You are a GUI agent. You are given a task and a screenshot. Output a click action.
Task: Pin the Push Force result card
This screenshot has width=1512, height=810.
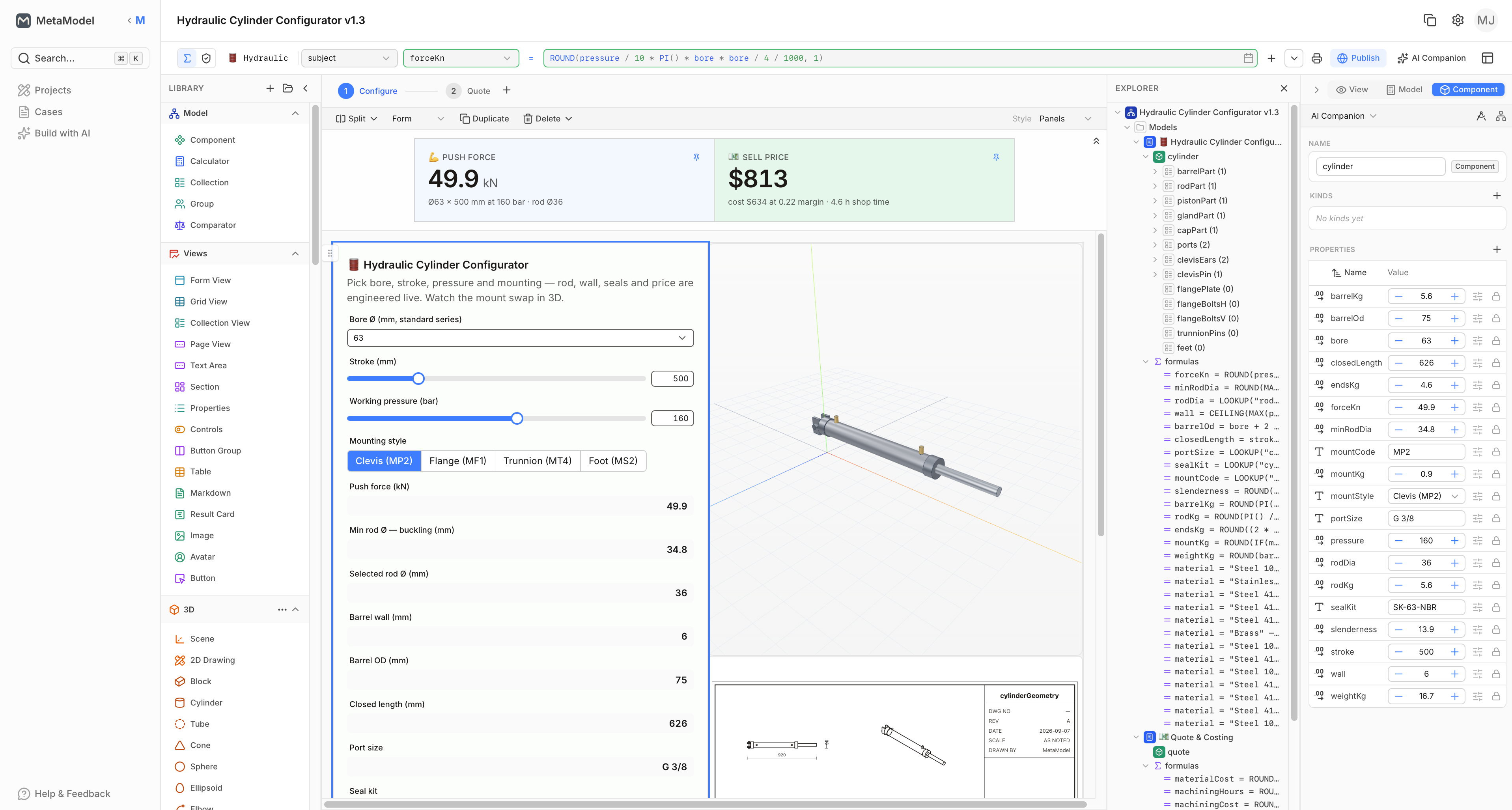pos(696,157)
